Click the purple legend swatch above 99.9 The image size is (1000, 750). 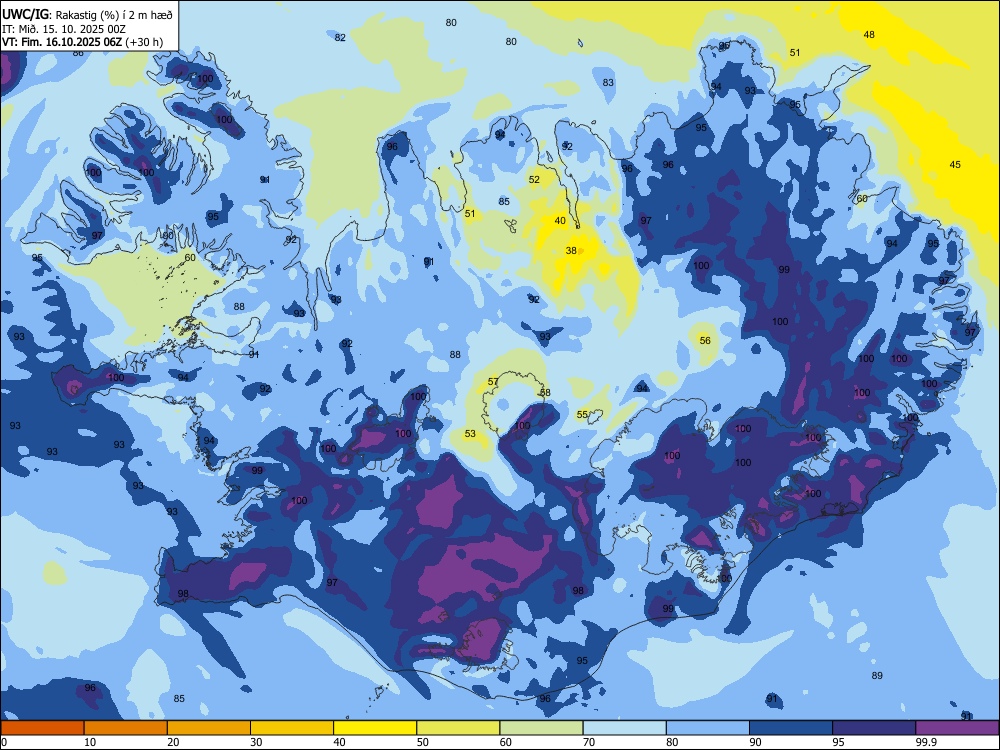pyautogui.click(x=957, y=728)
